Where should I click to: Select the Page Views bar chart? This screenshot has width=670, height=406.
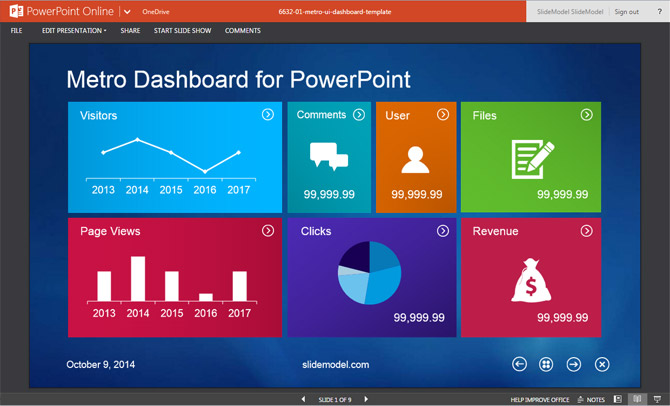pyautogui.click(x=172, y=287)
